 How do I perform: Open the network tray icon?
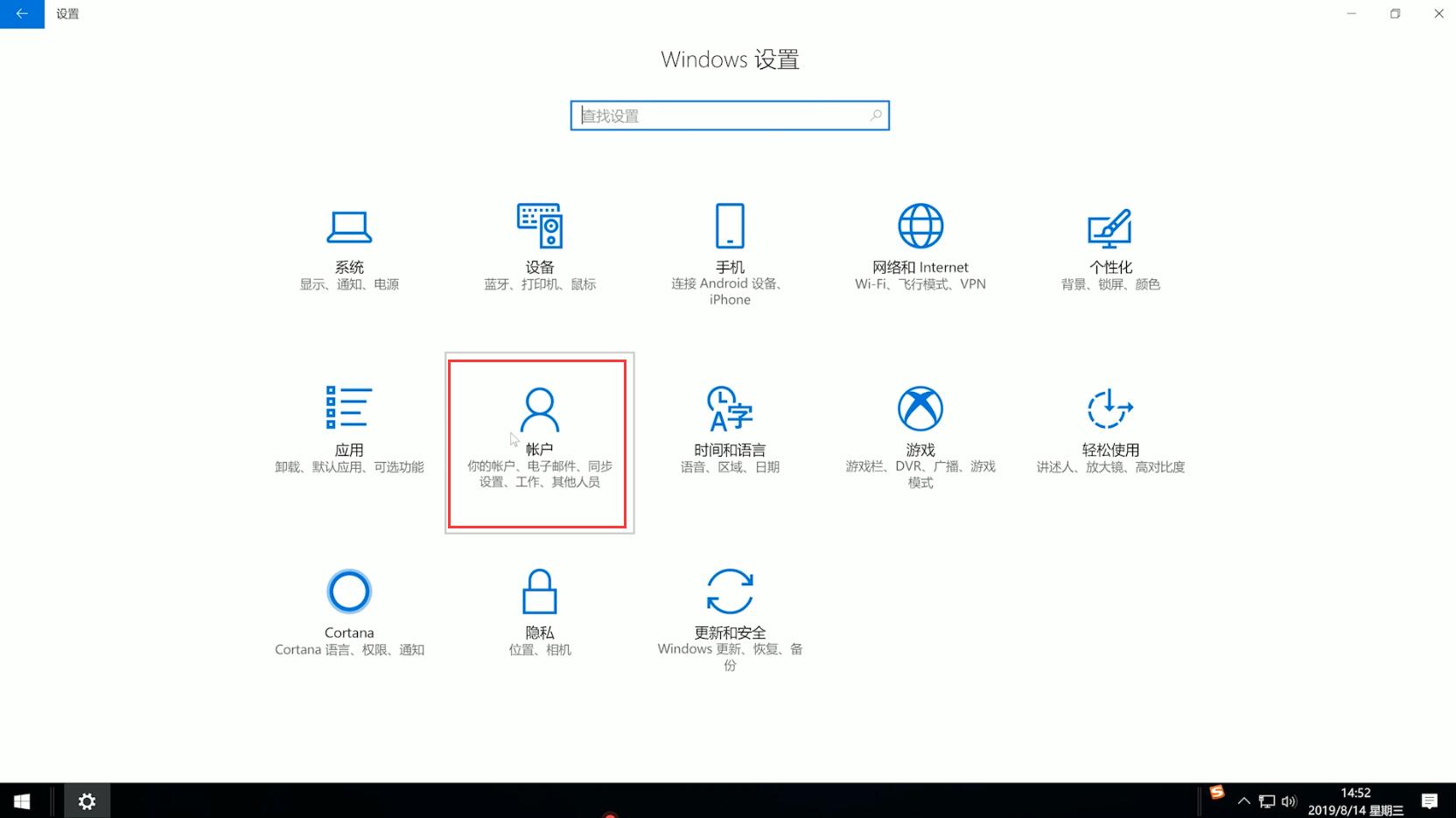point(1266,801)
